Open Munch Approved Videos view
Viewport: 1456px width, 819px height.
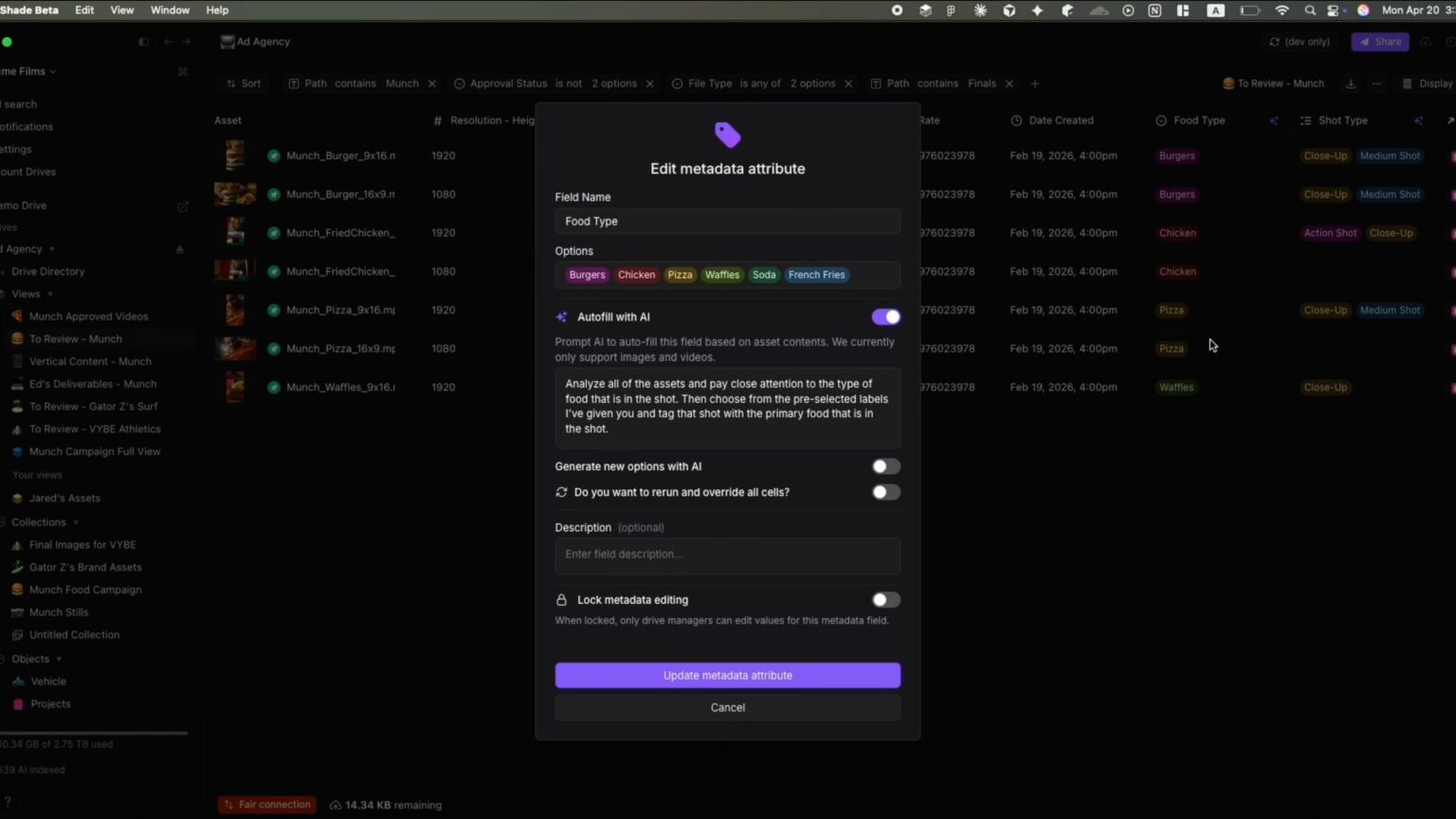point(88,317)
